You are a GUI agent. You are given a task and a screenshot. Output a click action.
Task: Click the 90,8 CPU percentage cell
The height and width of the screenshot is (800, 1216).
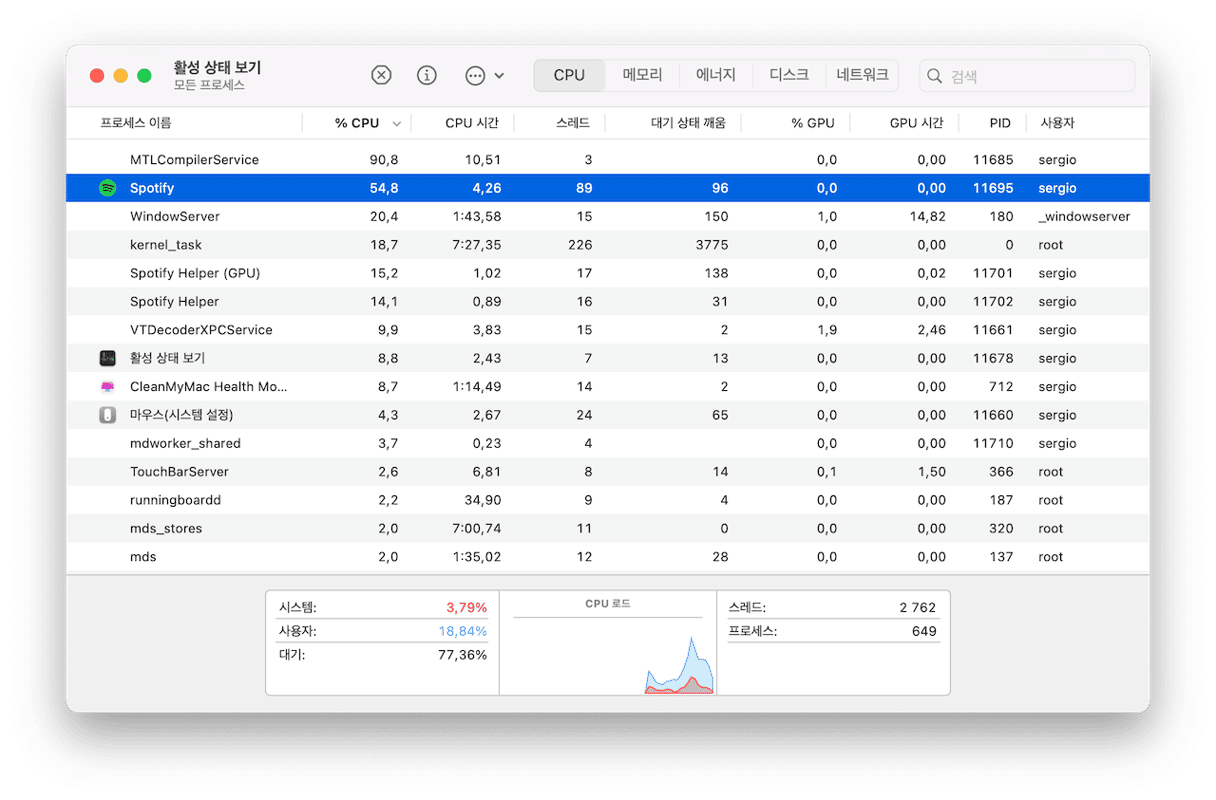coord(384,160)
